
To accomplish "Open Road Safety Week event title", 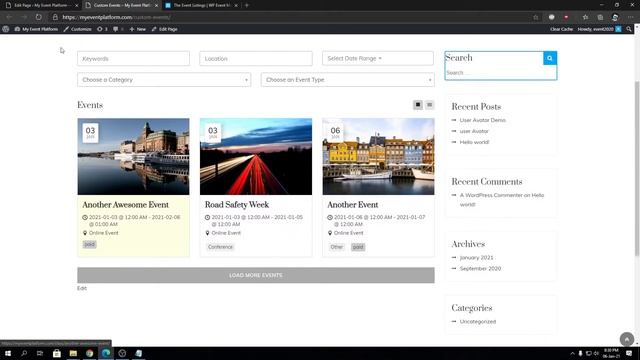I will (237, 205).
